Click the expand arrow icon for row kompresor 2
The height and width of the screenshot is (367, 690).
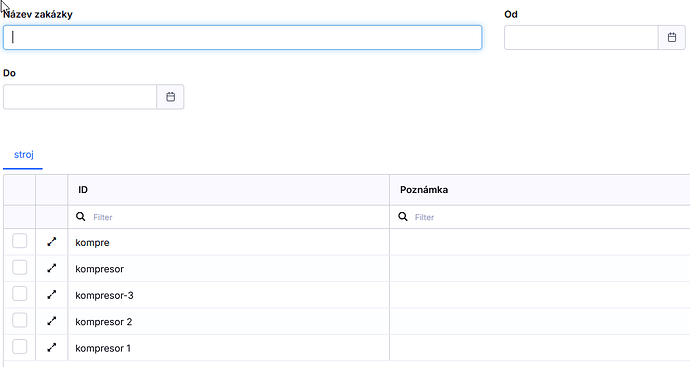52,321
